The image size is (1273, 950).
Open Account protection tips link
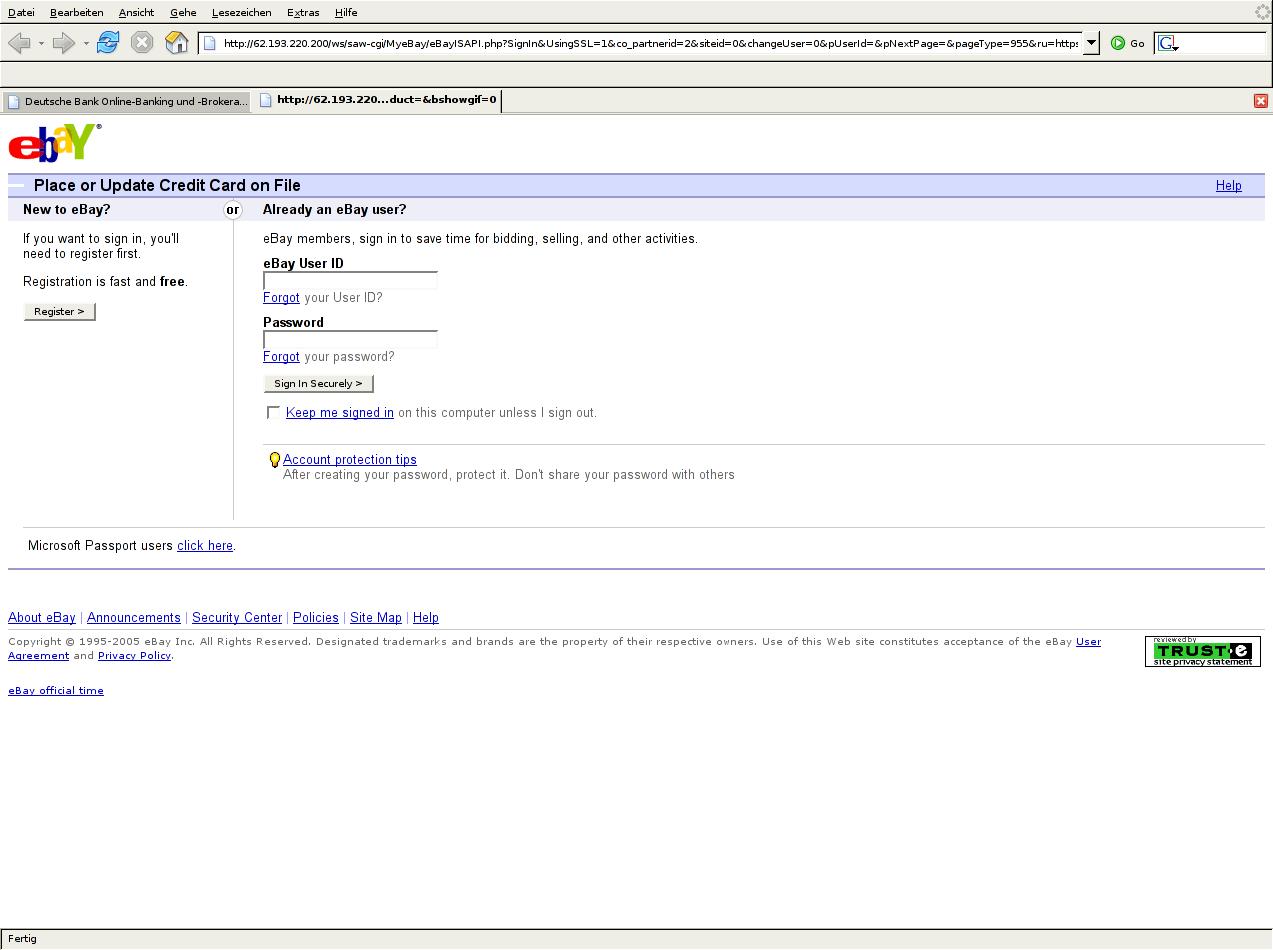350,460
